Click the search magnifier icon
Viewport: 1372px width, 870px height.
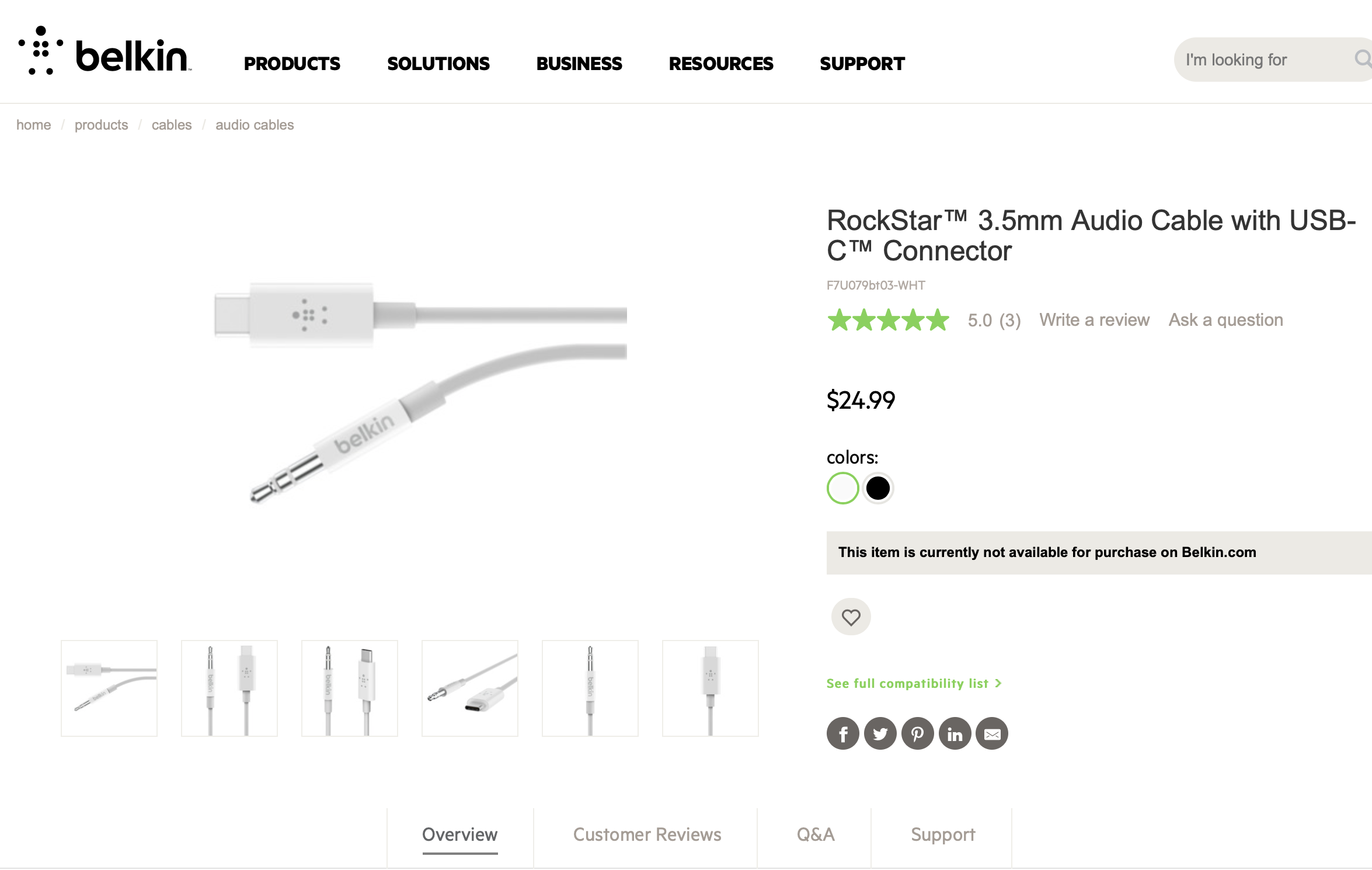[x=1363, y=59]
